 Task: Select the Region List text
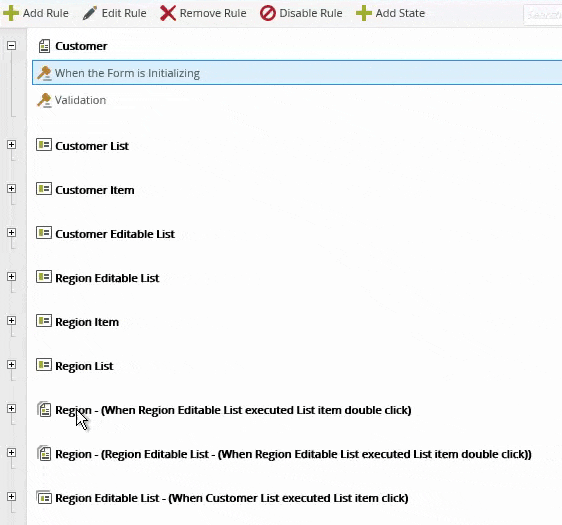(84, 366)
